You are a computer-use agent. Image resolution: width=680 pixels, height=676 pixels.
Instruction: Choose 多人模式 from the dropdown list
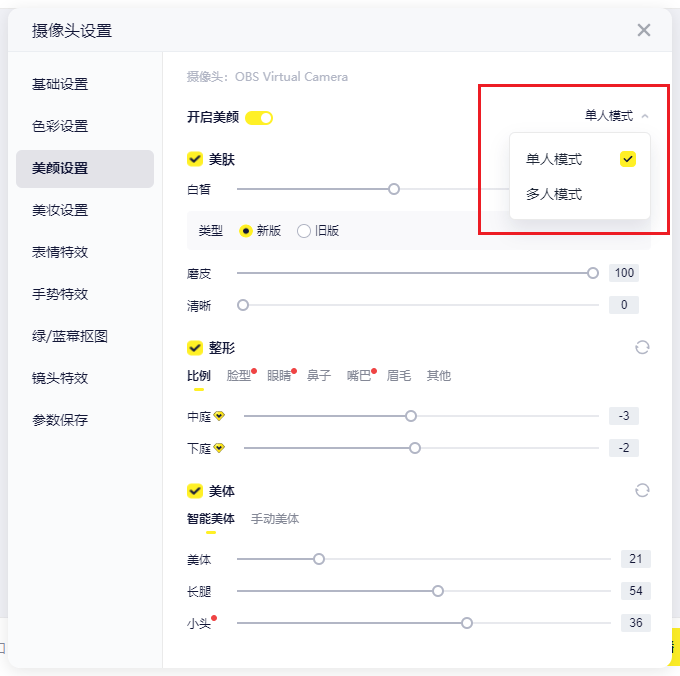pyautogui.click(x=554, y=194)
